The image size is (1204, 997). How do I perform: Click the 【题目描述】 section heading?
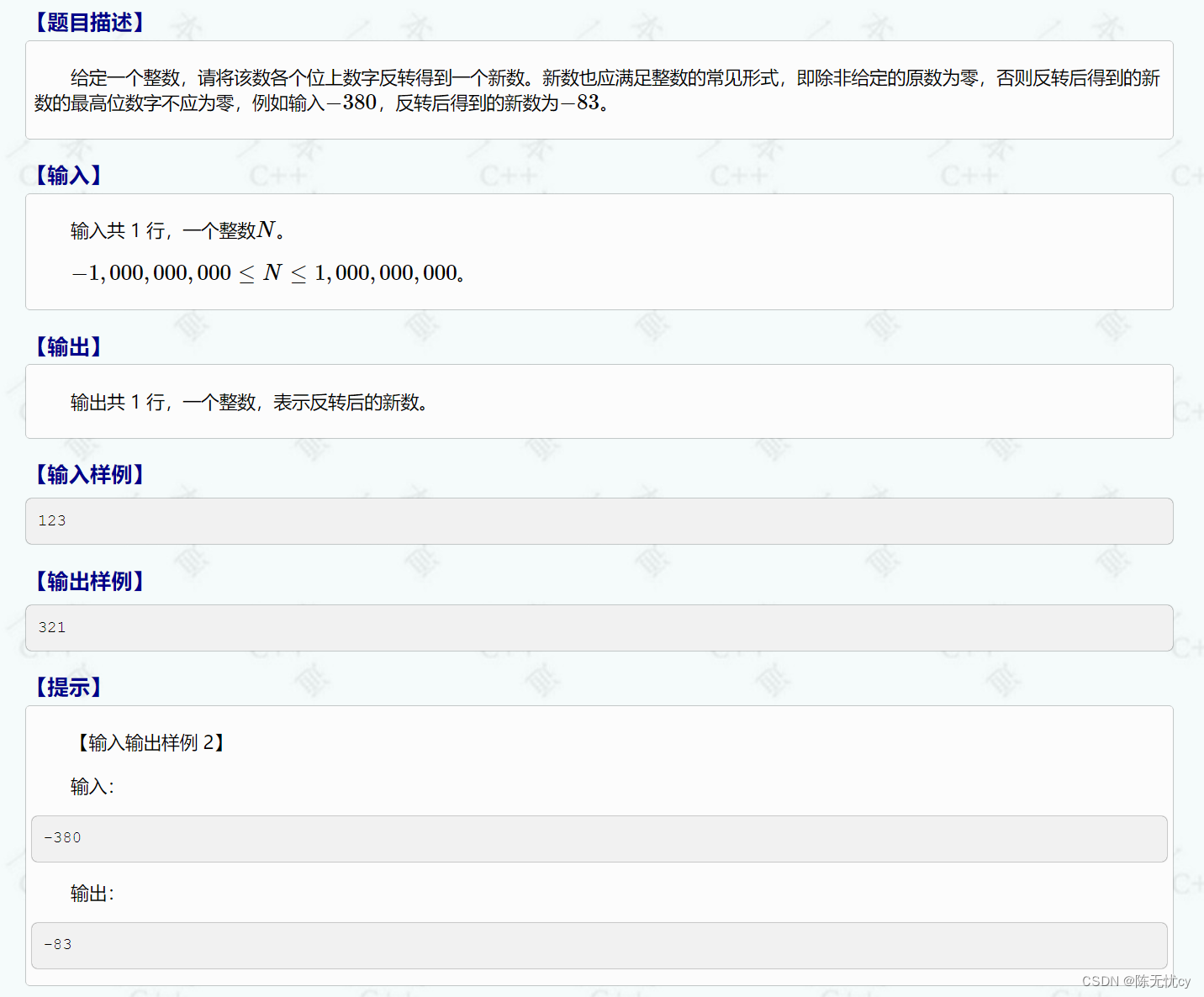[89, 23]
